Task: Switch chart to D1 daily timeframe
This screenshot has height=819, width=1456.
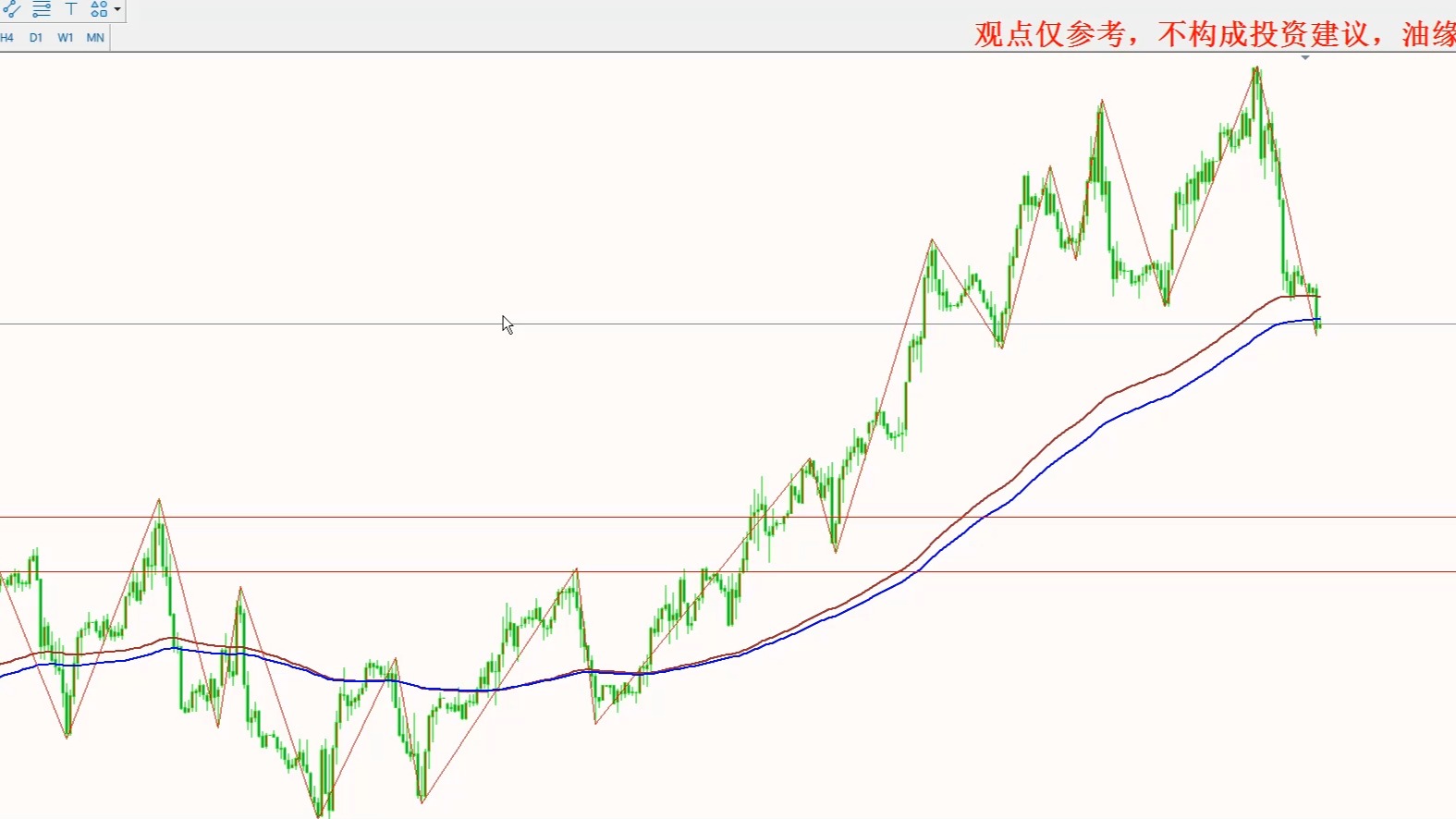Action: 36,38
